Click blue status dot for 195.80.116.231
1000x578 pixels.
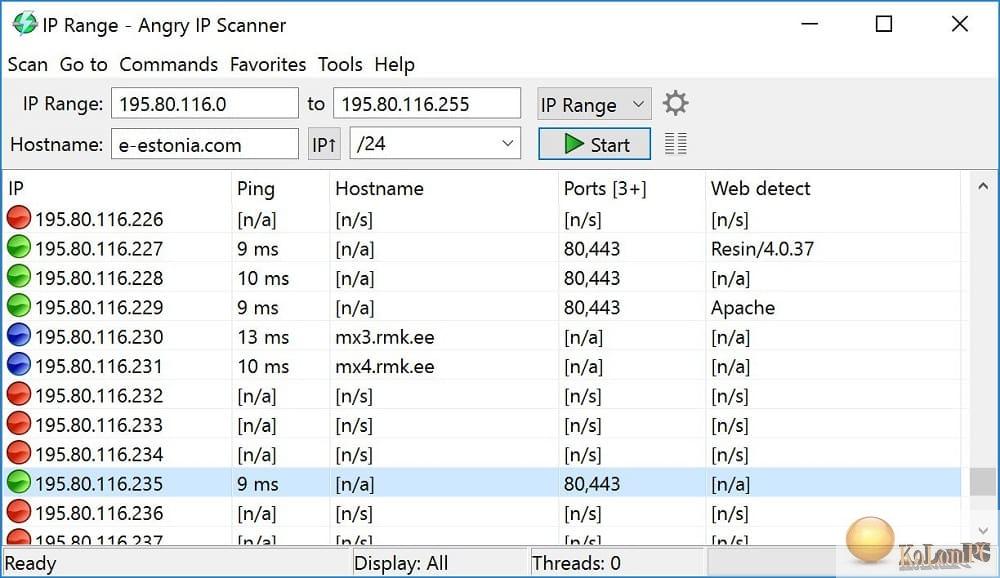pyautogui.click(x=18, y=364)
